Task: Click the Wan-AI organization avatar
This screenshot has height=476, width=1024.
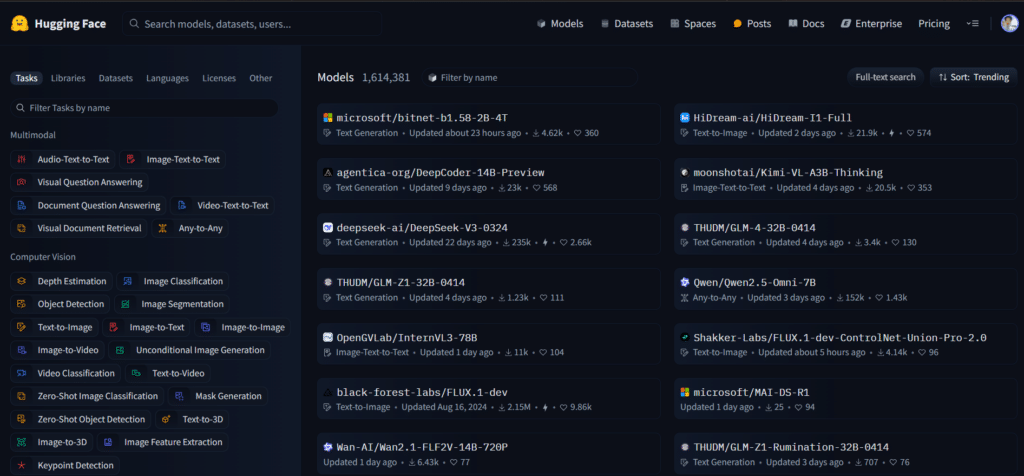Action: [x=327, y=447]
